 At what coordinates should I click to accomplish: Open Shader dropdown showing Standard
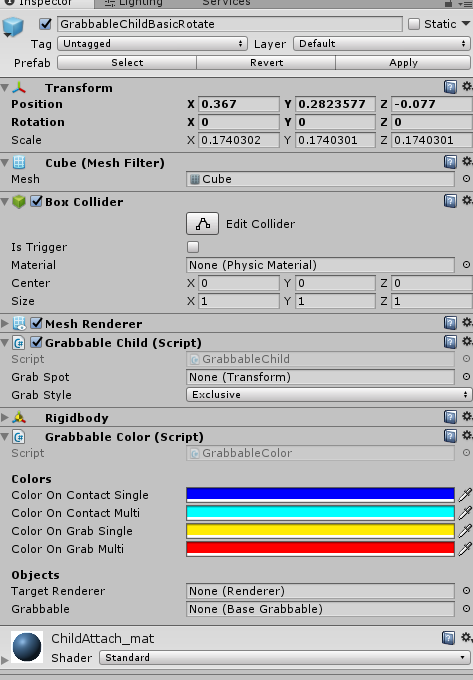point(285,658)
